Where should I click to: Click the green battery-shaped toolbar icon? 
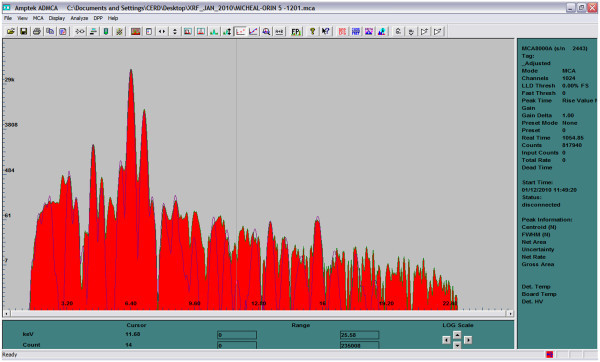coord(106,31)
